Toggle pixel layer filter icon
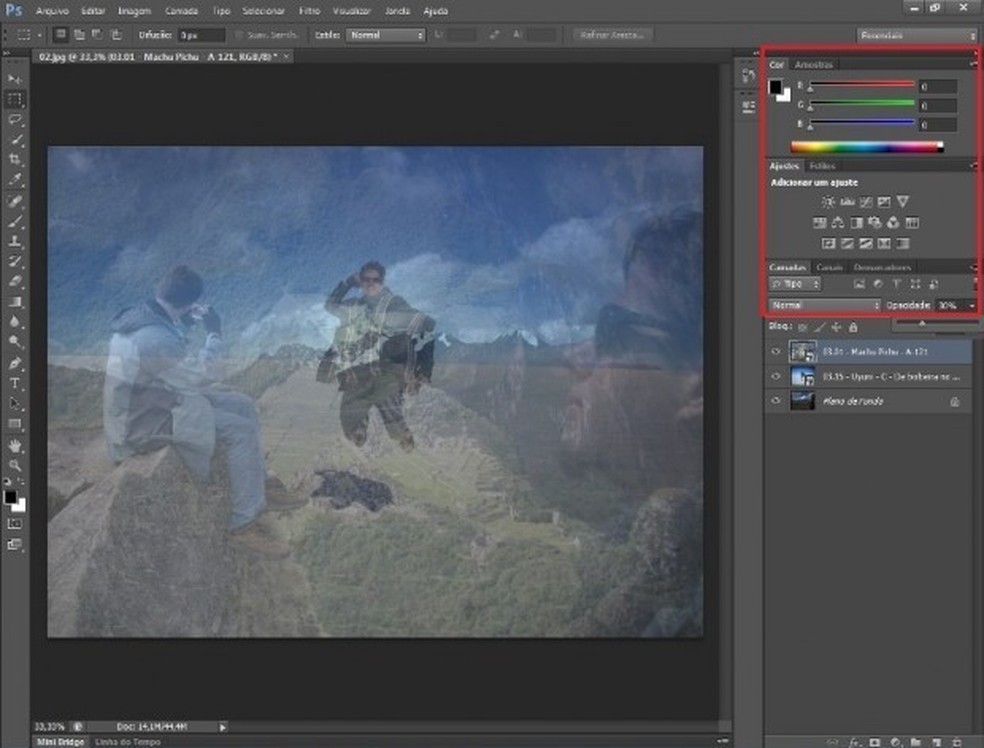The image size is (984, 748). pos(859,284)
